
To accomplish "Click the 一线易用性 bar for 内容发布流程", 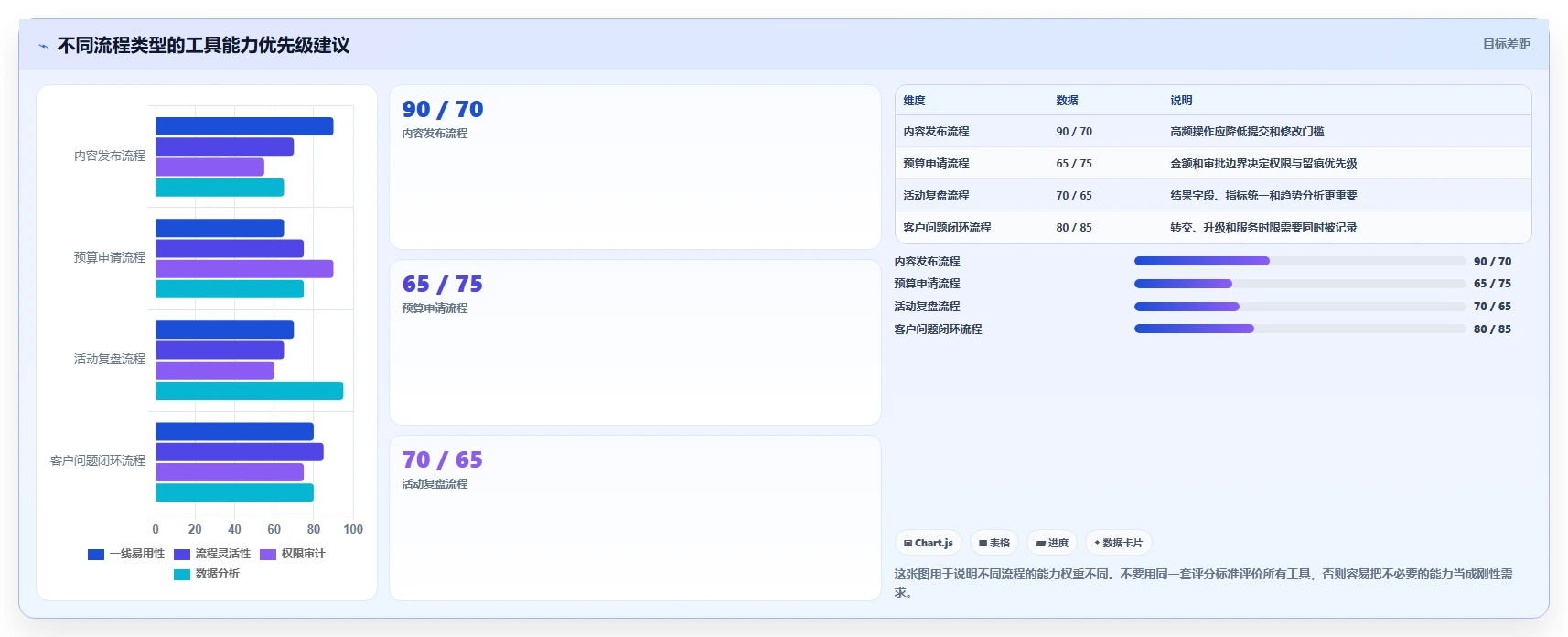I will click(x=244, y=126).
